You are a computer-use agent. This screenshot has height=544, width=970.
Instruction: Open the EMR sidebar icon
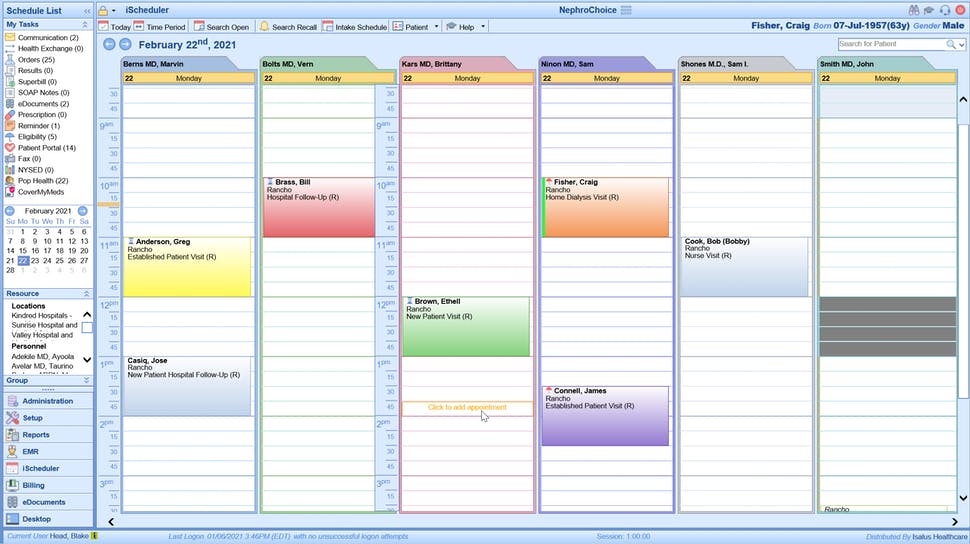[12, 451]
